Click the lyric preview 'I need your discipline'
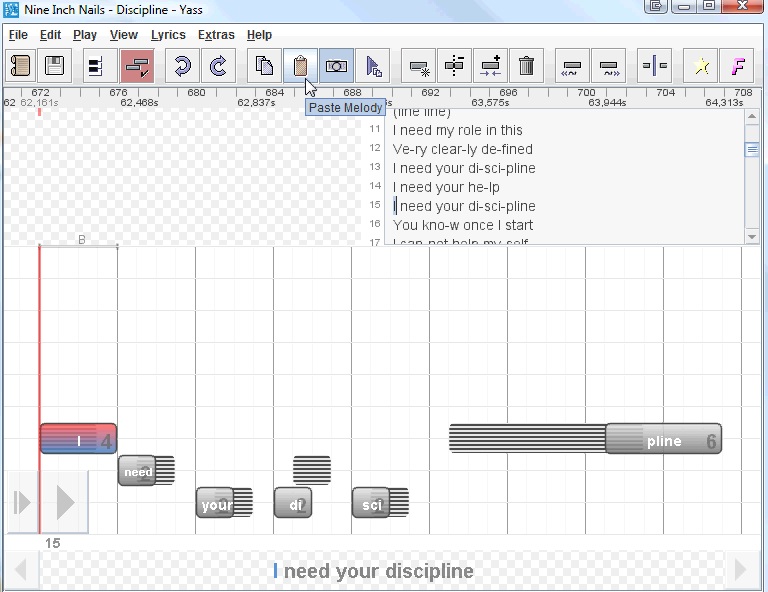The width and height of the screenshot is (768, 592). tap(373, 571)
